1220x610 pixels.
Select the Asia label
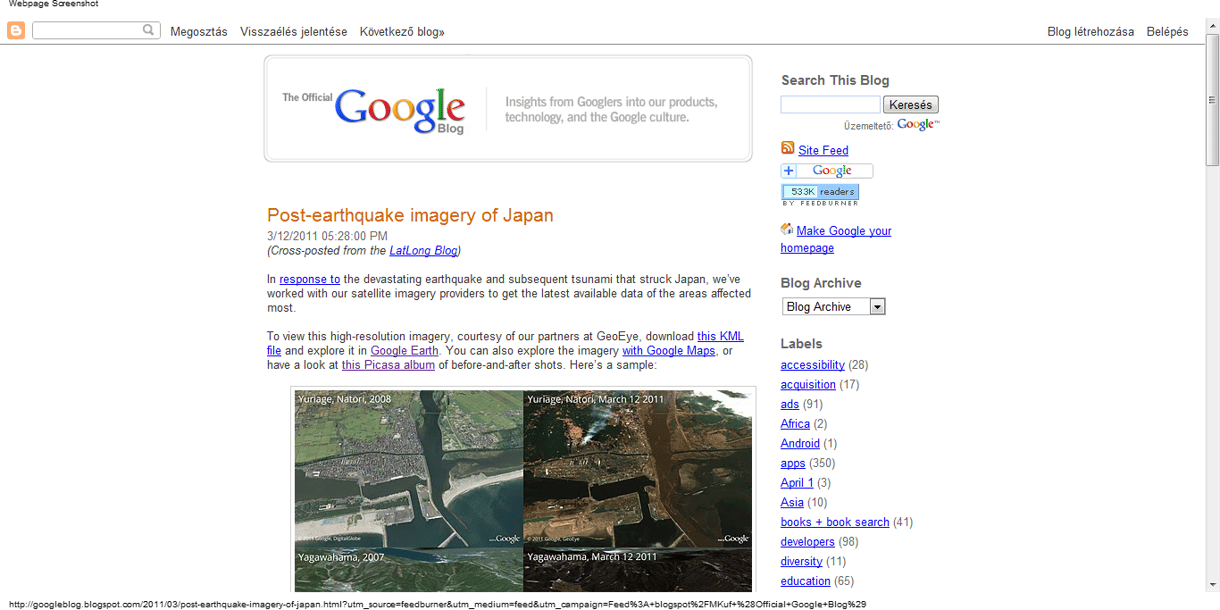pos(792,502)
